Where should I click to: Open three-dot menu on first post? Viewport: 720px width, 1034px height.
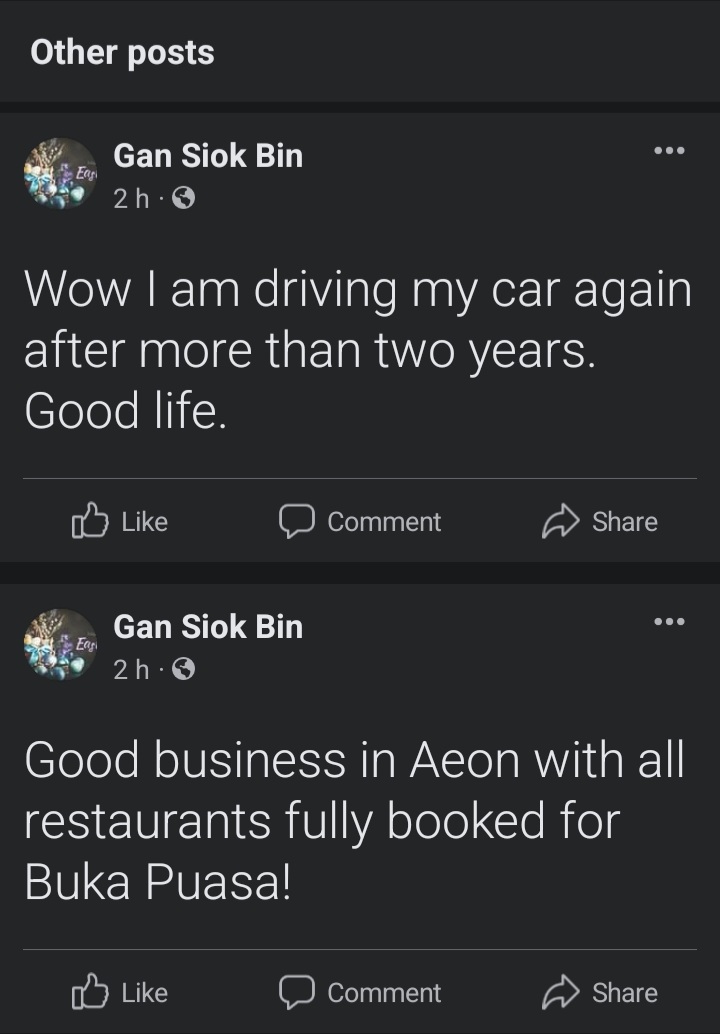coord(669,151)
